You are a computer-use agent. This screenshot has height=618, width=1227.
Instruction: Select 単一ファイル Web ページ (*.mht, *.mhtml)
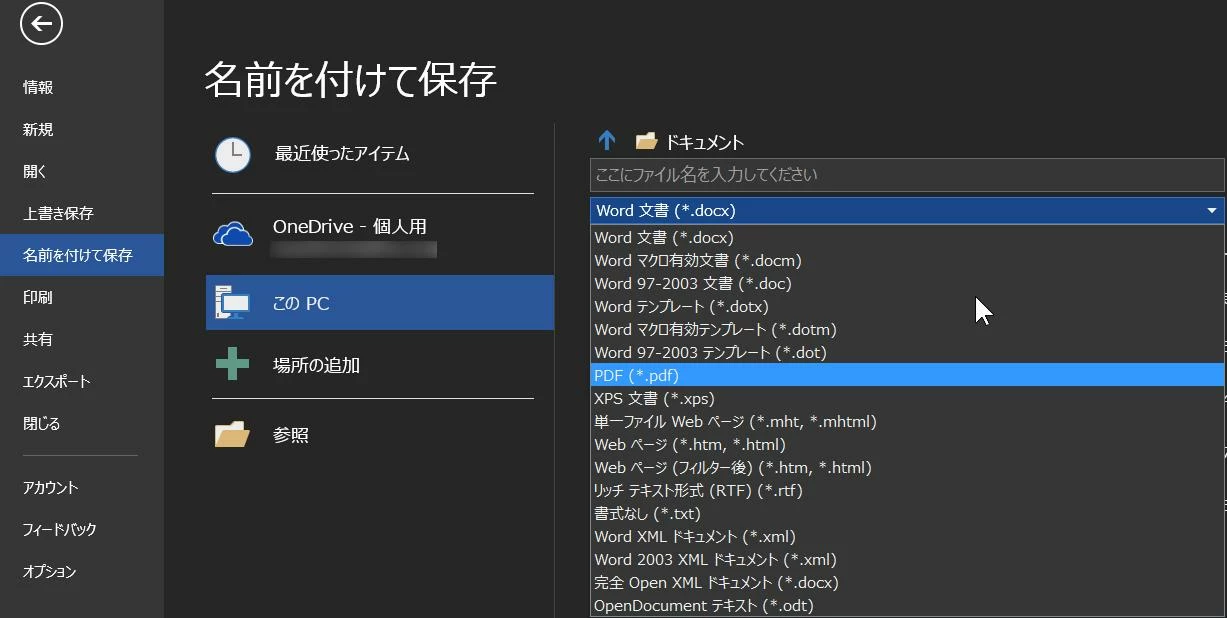tap(907, 421)
